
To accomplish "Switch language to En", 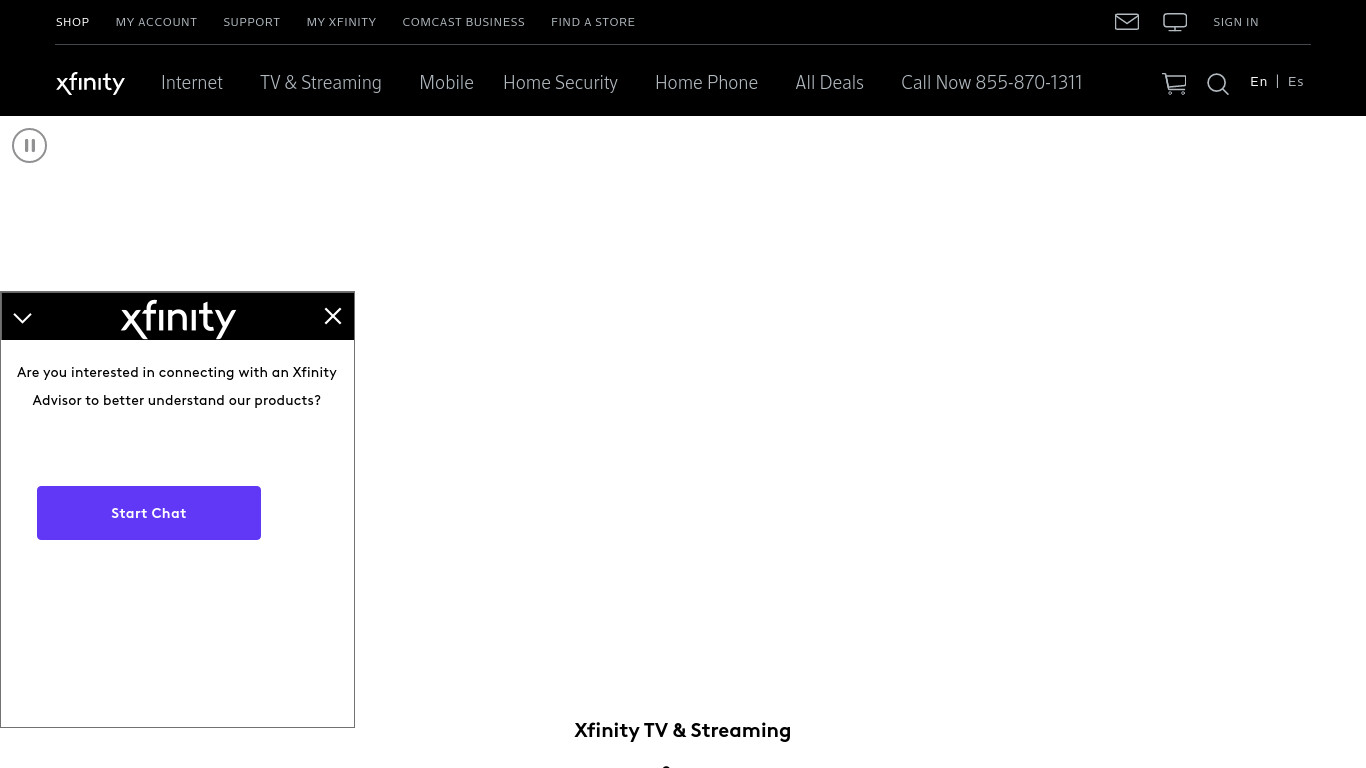I will [1259, 82].
